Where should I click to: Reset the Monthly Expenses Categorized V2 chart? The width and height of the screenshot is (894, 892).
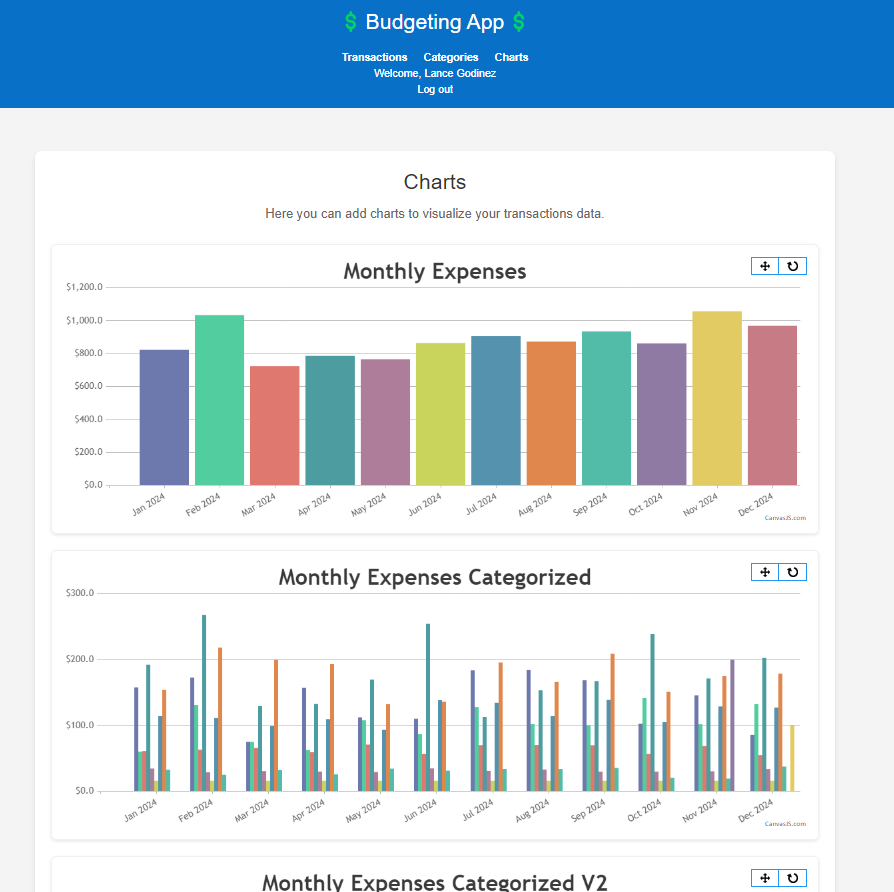point(793,878)
